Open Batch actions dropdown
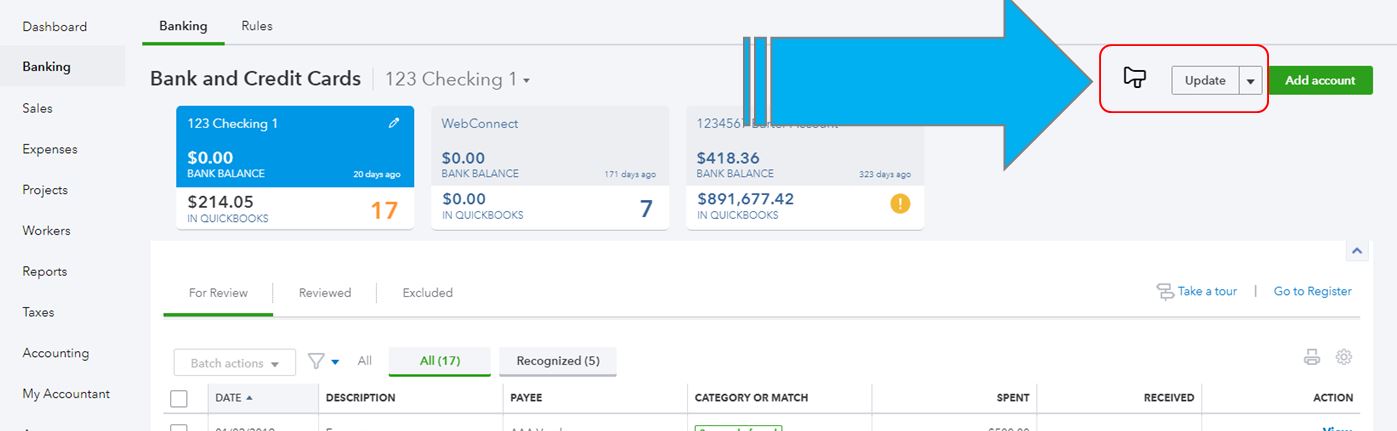1397x431 pixels. coord(235,363)
